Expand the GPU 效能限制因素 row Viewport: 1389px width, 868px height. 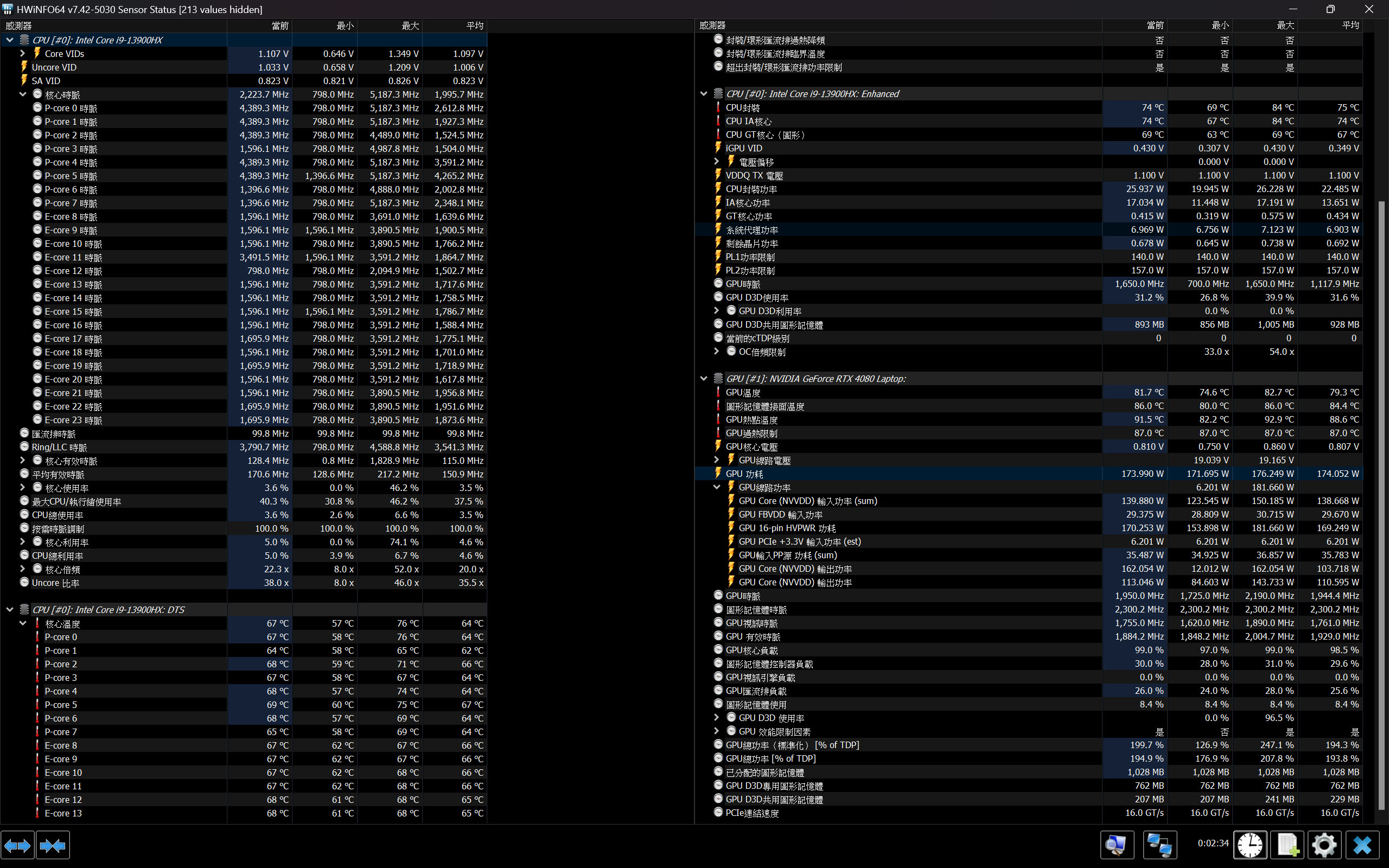click(716, 731)
